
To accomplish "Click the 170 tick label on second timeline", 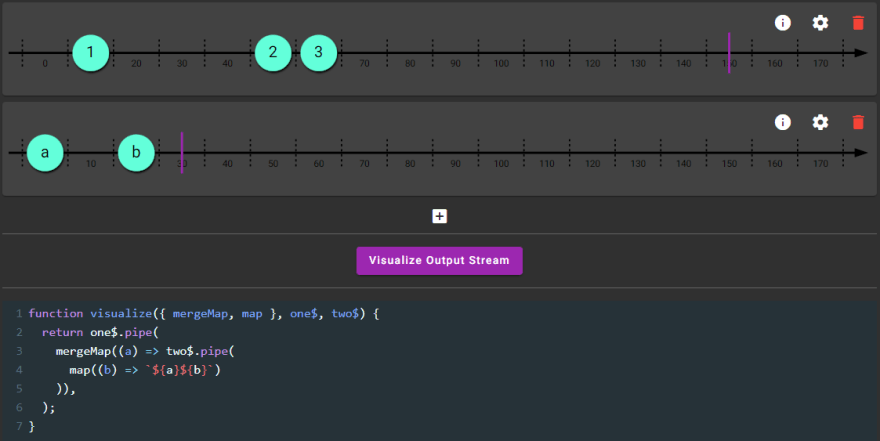I will click(821, 164).
